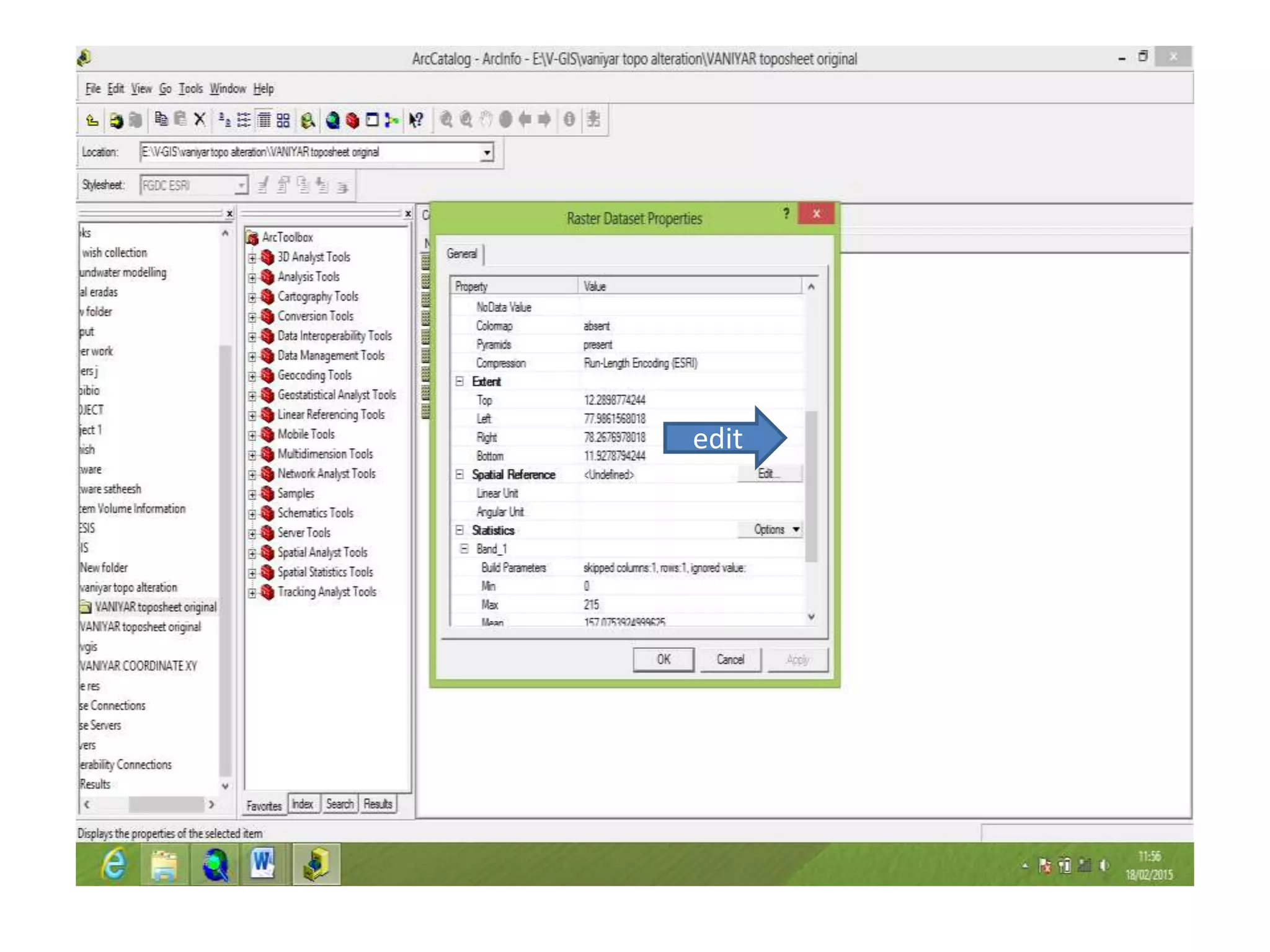Open Word from the taskbar

coord(263,863)
